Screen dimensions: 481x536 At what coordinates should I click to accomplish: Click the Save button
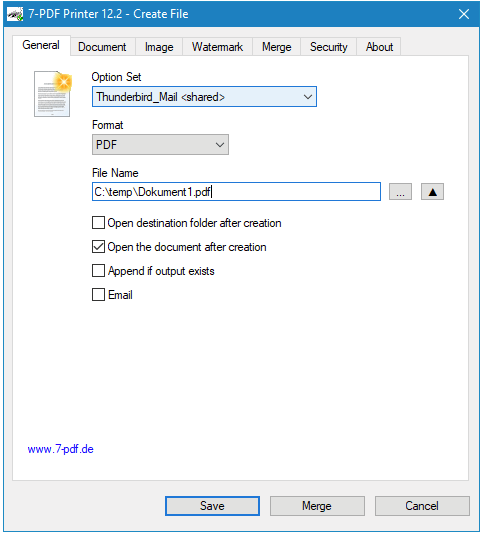click(212, 506)
